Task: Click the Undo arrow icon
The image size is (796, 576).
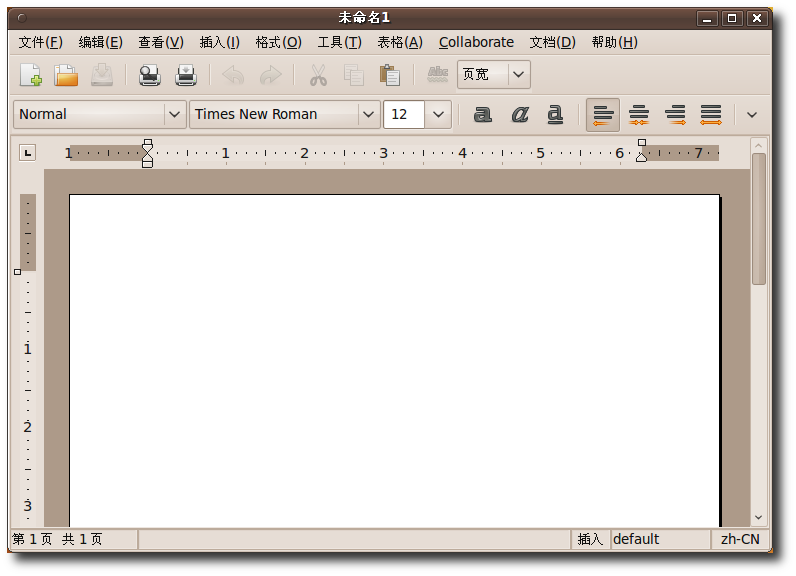Action: (x=234, y=75)
